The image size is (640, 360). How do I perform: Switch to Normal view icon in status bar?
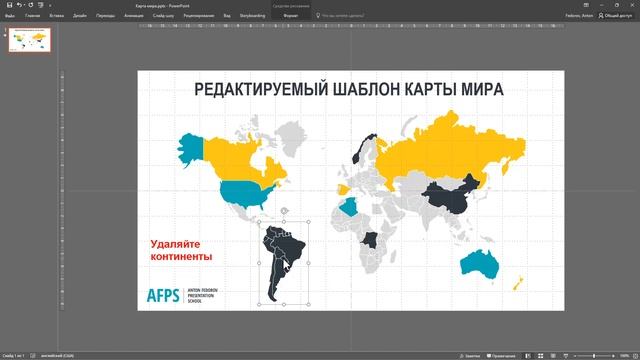coord(528,356)
